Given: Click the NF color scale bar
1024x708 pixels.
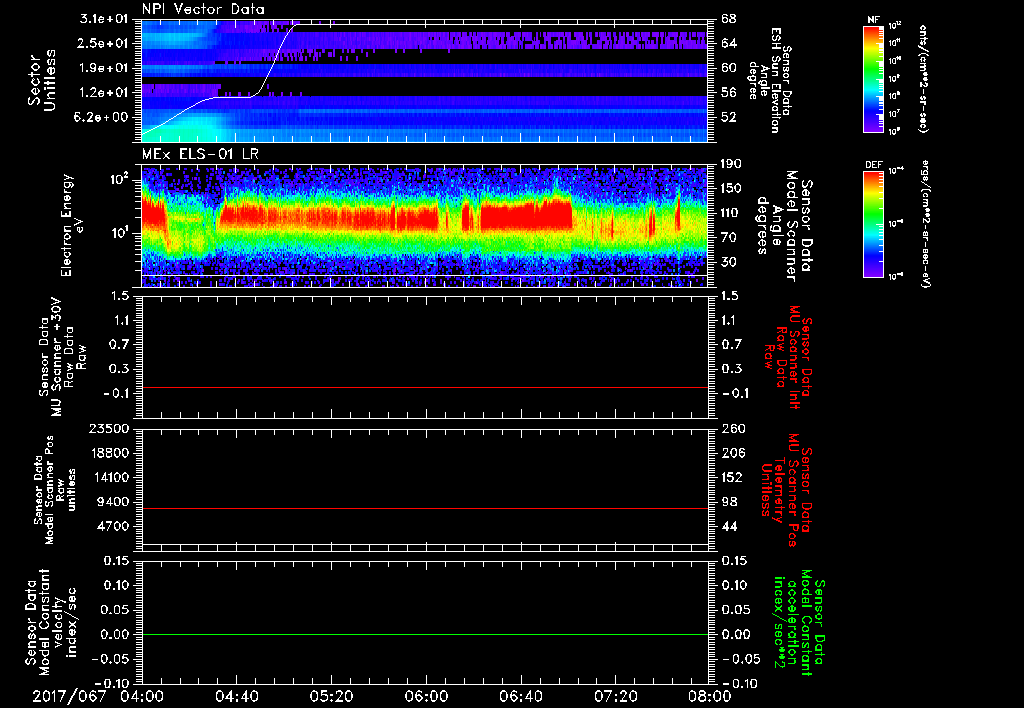Looking at the screenshot, I should coord(873,79).
